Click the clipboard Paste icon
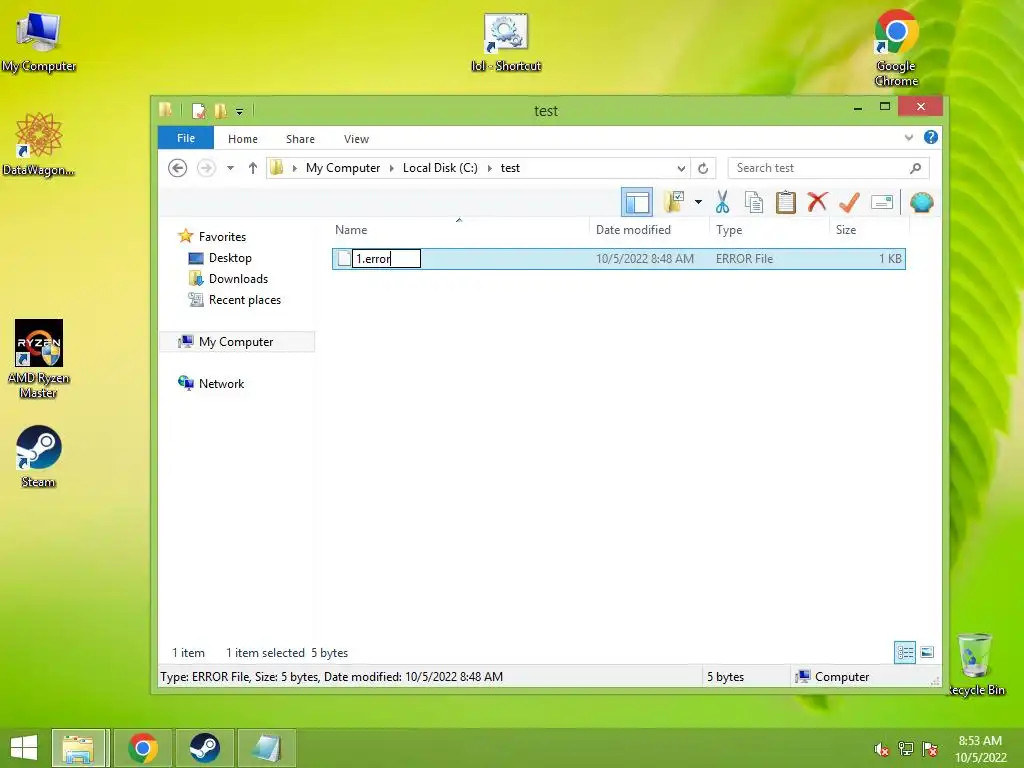 (x=786, y=202)
